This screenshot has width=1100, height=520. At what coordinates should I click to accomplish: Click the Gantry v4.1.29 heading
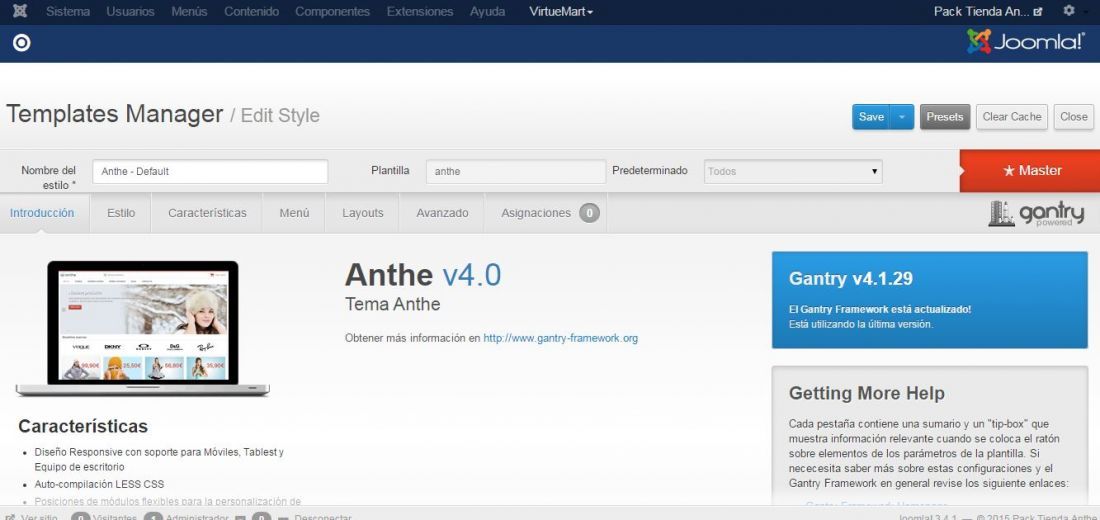(x=850, y=279)
